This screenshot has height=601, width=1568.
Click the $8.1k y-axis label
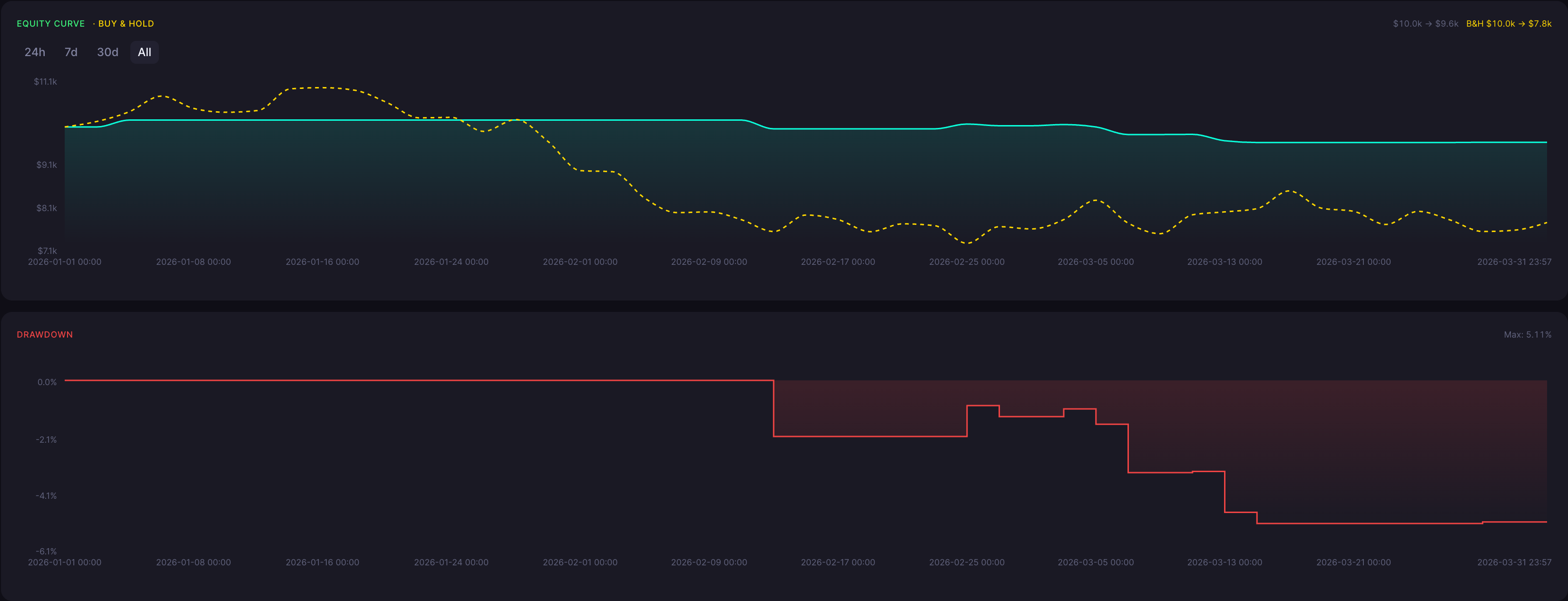(x=46, y=208)
